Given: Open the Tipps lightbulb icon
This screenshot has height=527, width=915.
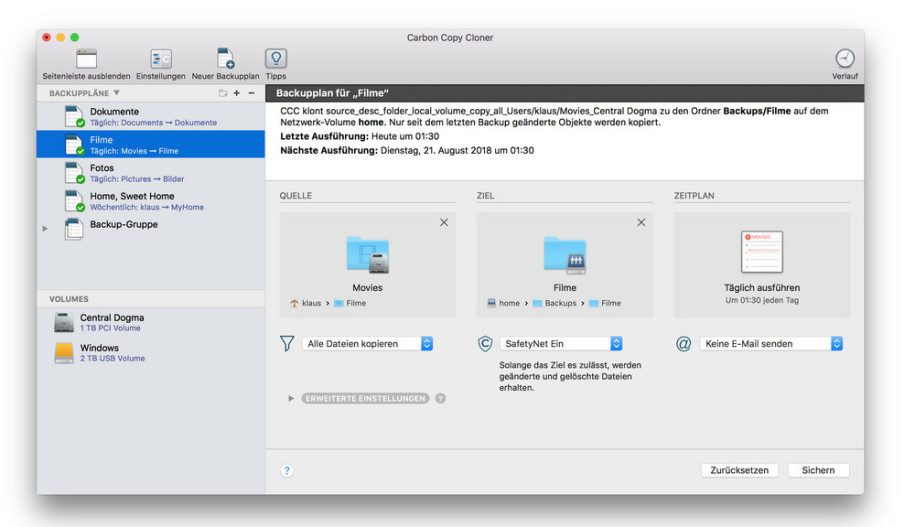Looking at the screenshot, I should (x=276, y=59).
